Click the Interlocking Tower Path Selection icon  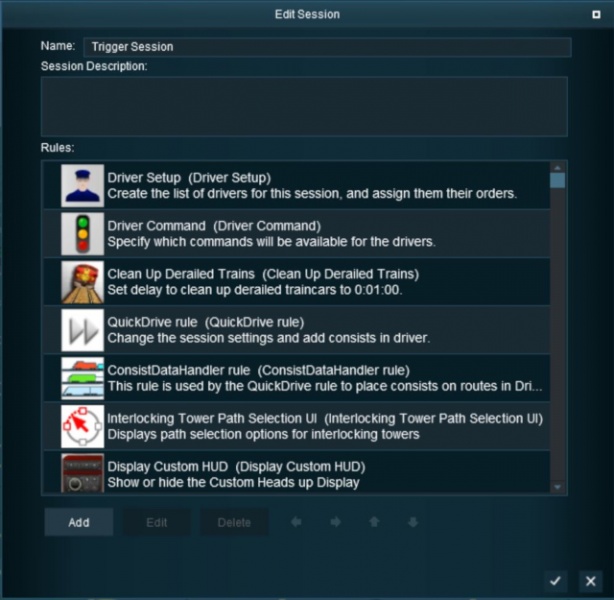tap(82, 425)
